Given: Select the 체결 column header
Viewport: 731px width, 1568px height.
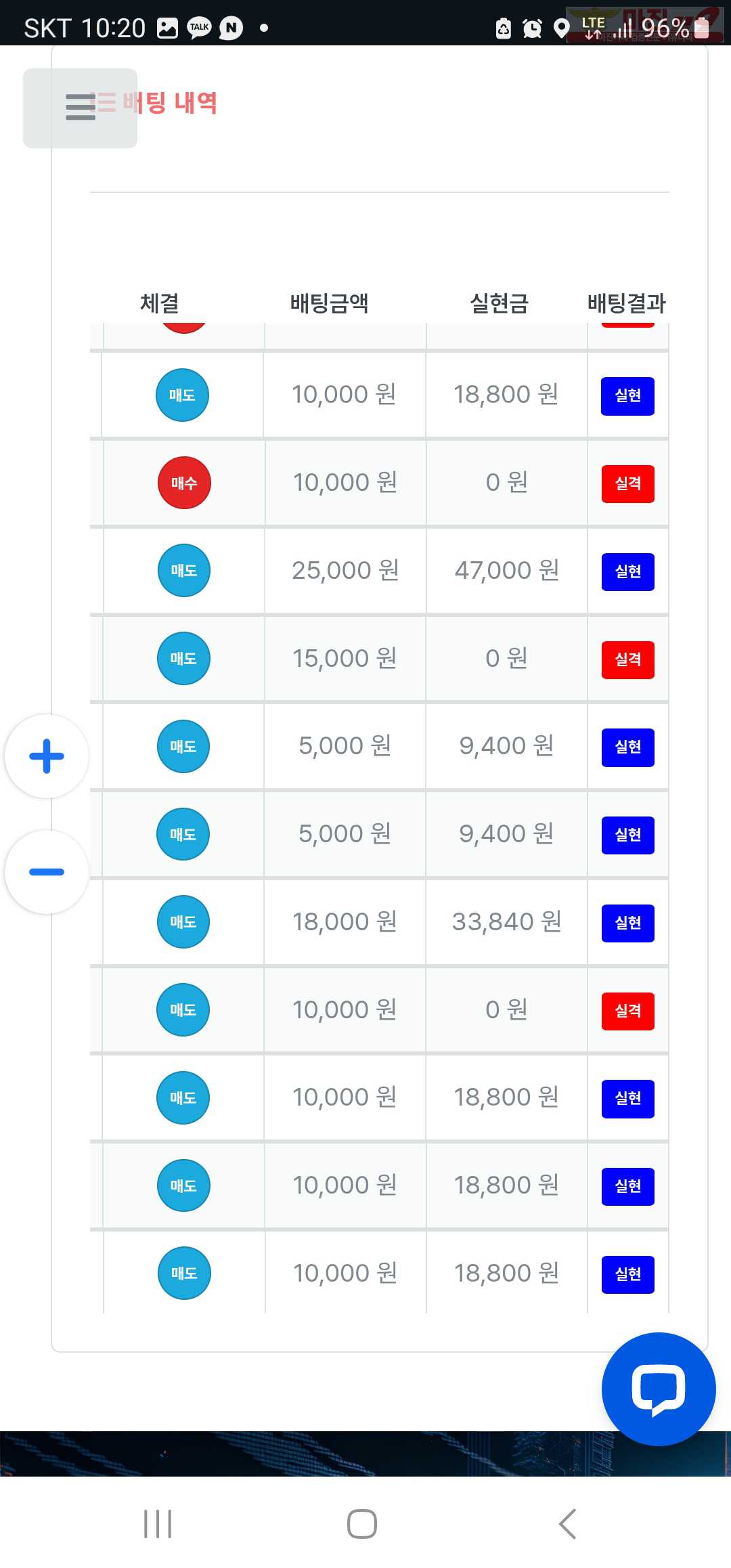Looking at the screenshot, I should coord(160,303).
